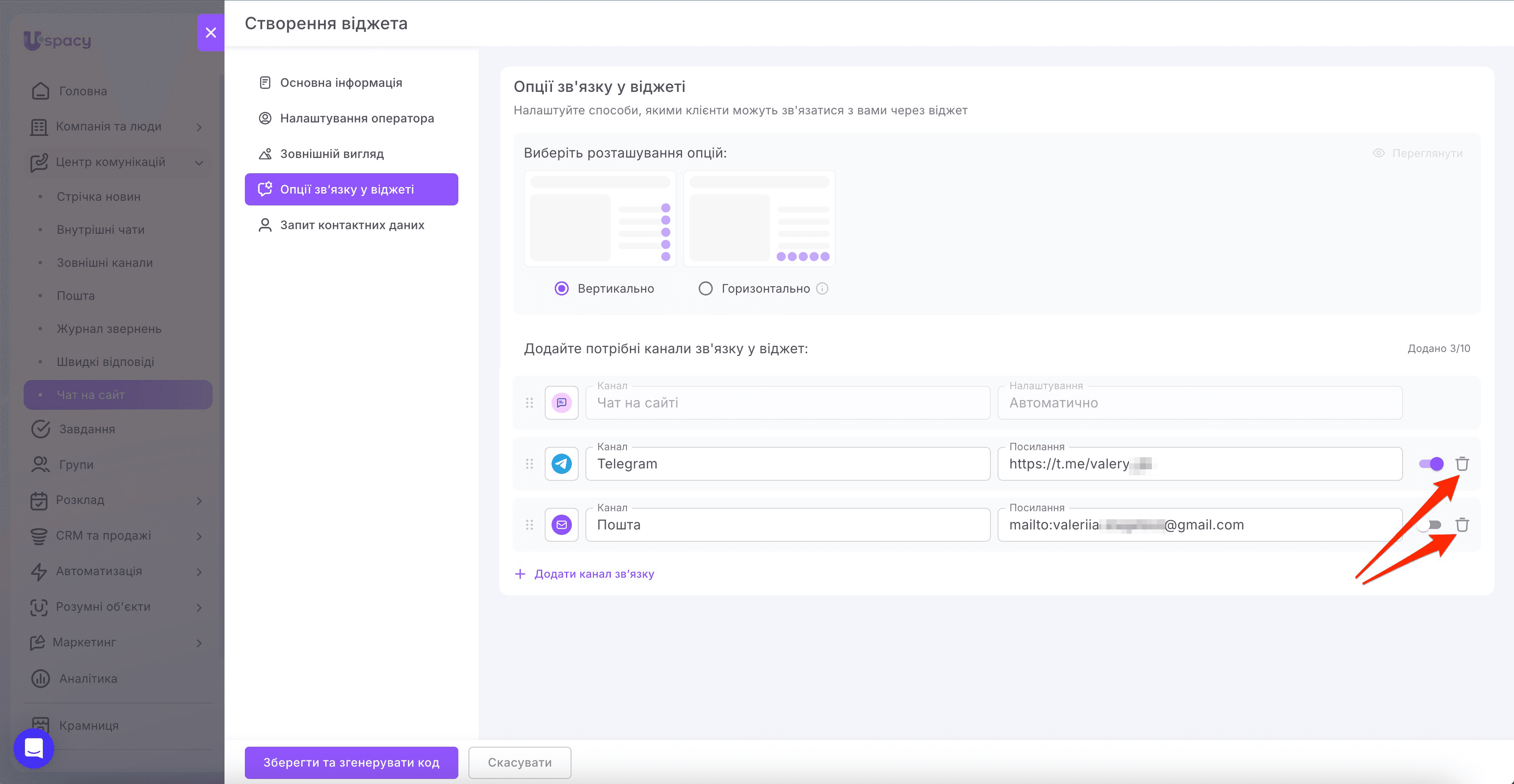Open the Головна home icon
This screenshot has width=1514, height=784.
pyautogui.click(x=41, y=91)
